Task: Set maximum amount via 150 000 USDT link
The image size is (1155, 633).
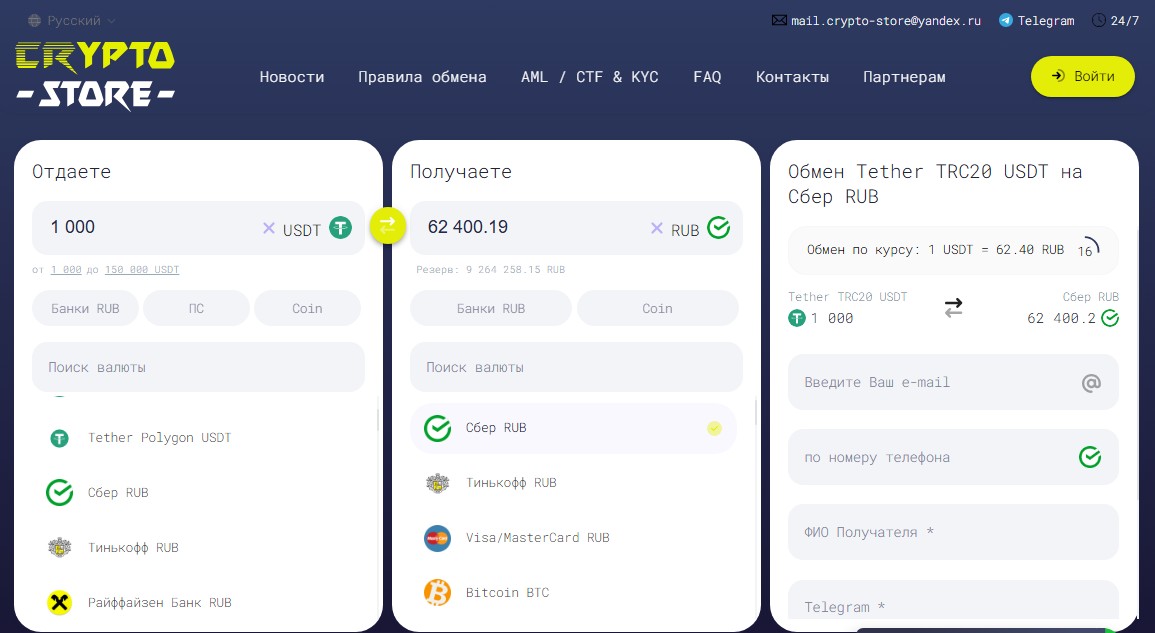Action: [142, 270]
